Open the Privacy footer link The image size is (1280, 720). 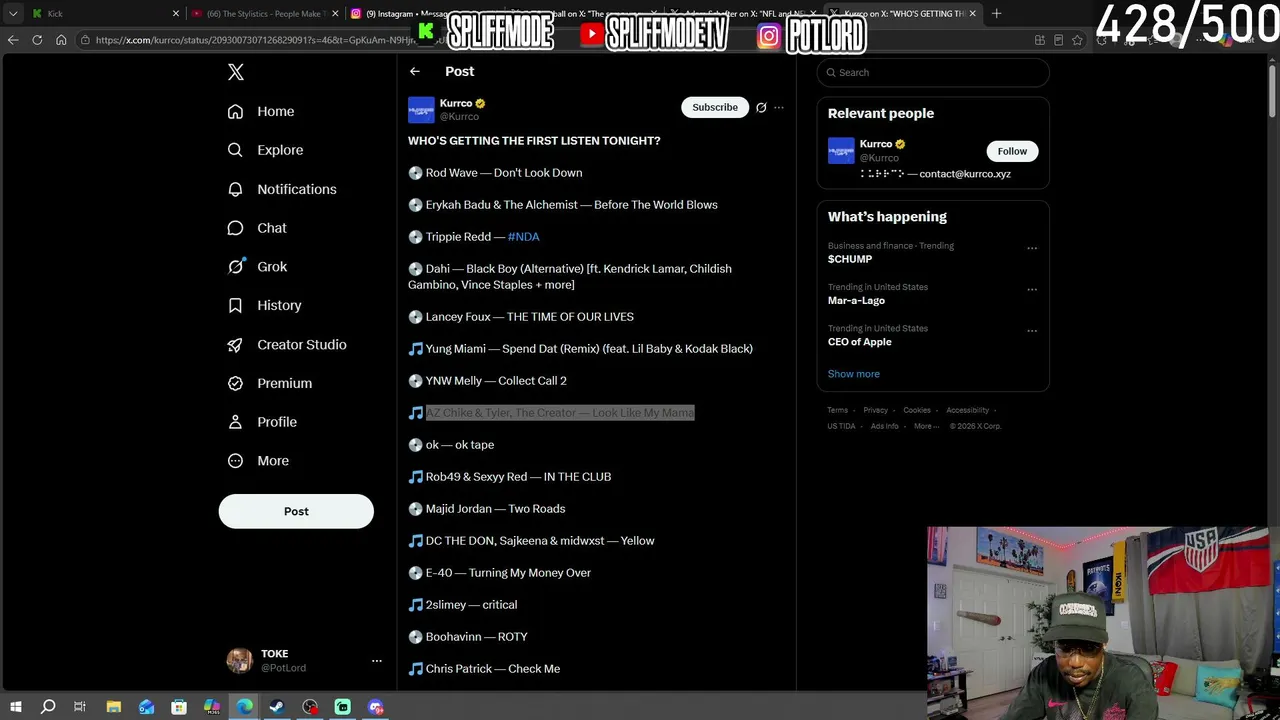876,410
